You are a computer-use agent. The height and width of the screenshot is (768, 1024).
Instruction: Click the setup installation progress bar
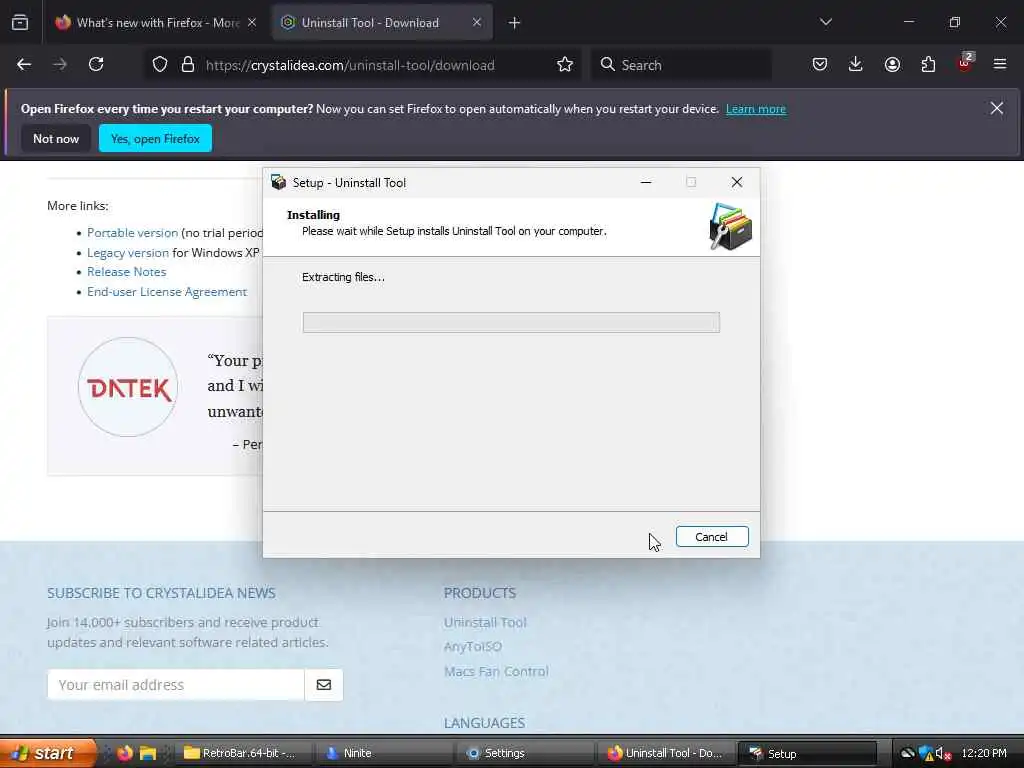pos(511,323)
